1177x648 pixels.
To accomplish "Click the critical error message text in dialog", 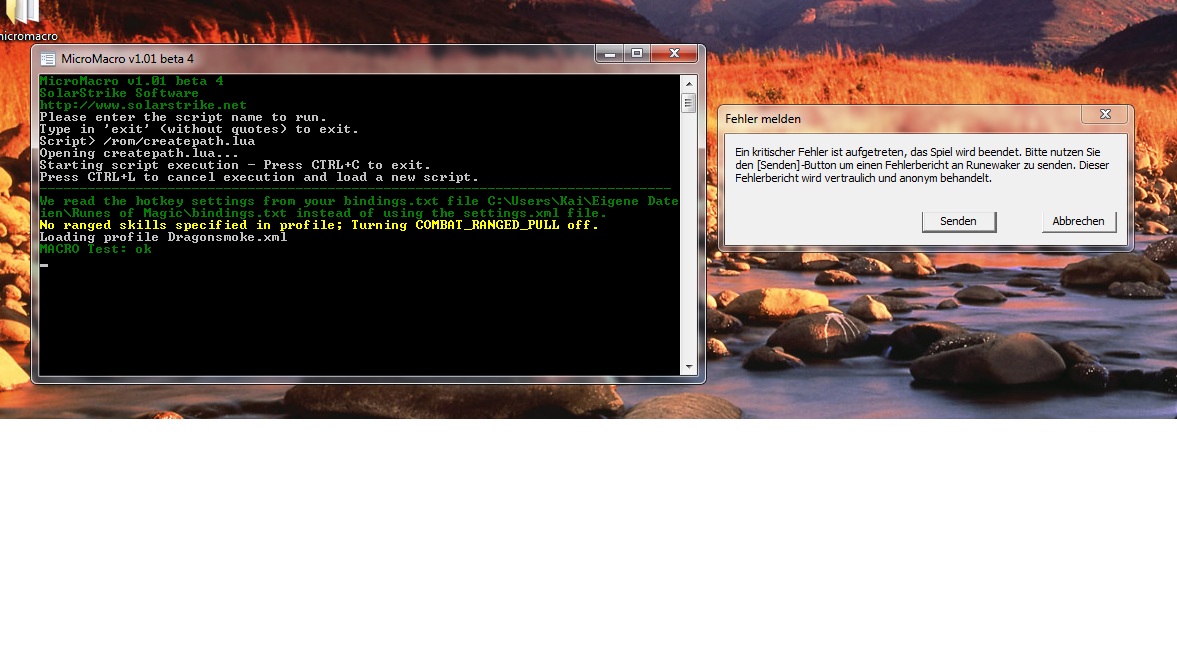I will coord(922,165).
